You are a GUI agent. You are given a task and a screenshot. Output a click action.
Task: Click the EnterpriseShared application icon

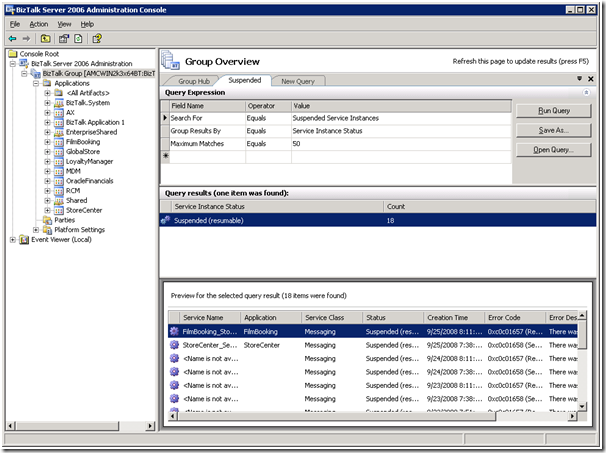click(x=59, y=132)
